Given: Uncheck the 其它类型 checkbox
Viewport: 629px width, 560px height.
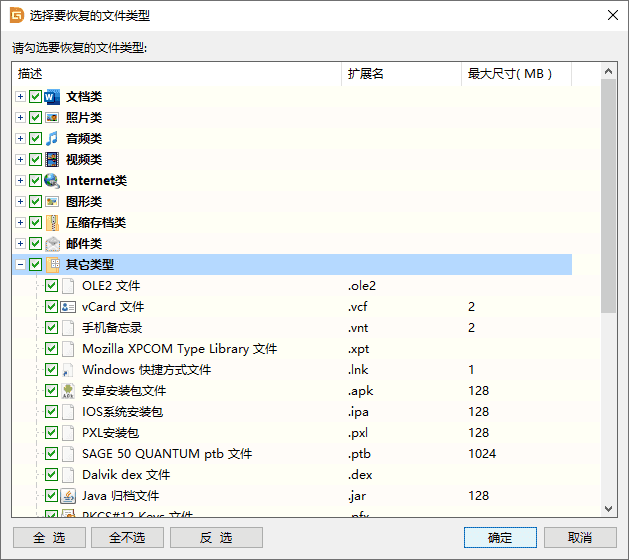Looking at the screenshot, I should click(x=35, y=265).
